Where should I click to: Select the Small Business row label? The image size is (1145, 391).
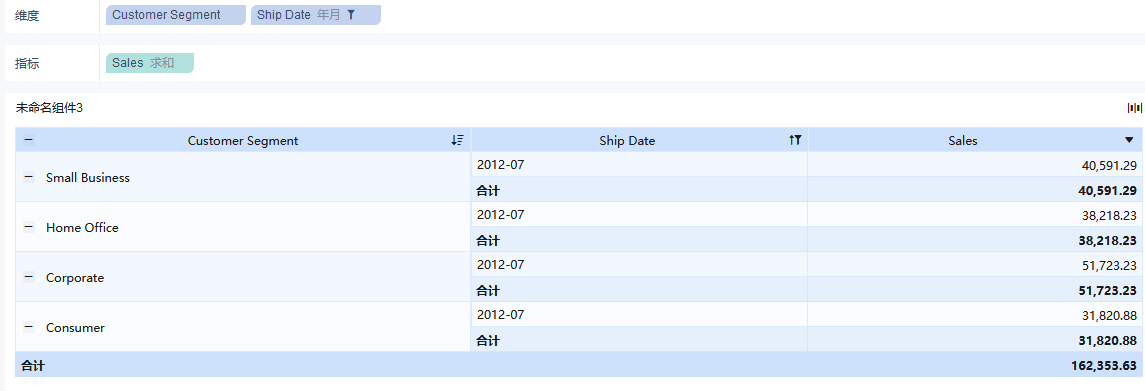coord(88,178)
